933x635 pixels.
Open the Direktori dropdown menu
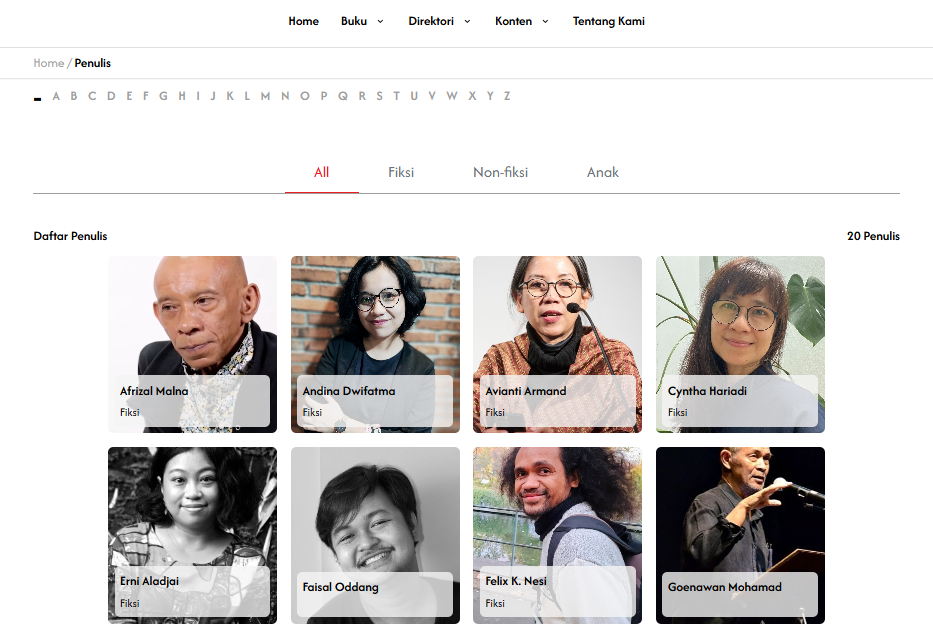tap(438, 21)
